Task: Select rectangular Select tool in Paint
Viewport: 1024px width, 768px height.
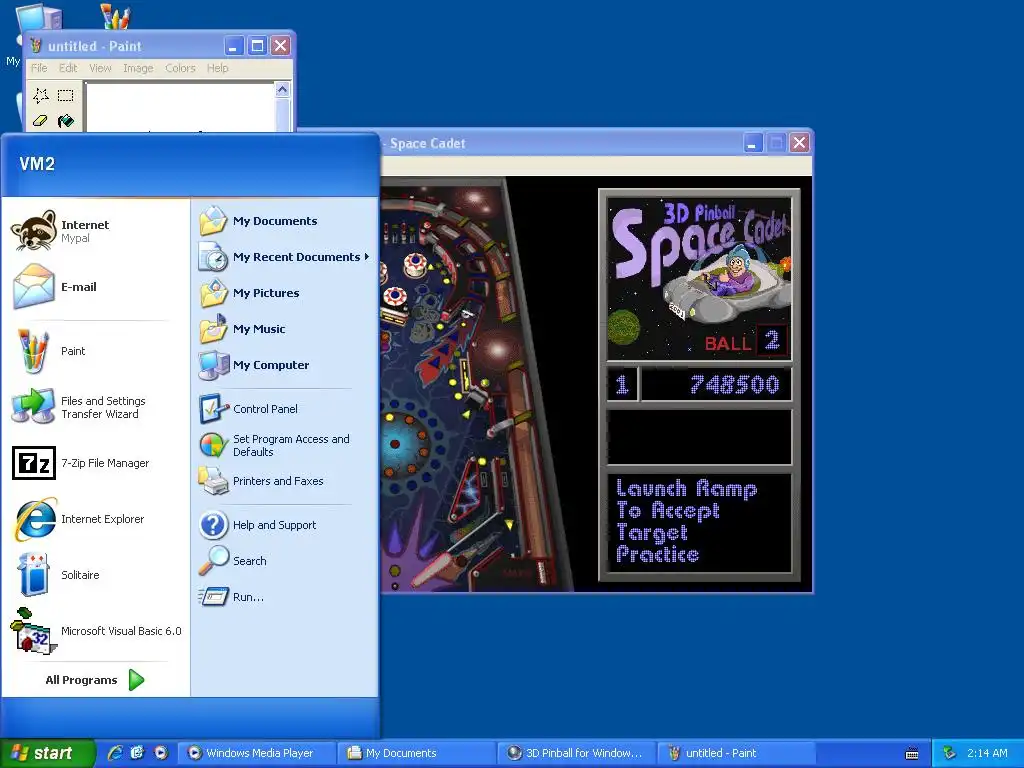Action: [x=65, y=95]
